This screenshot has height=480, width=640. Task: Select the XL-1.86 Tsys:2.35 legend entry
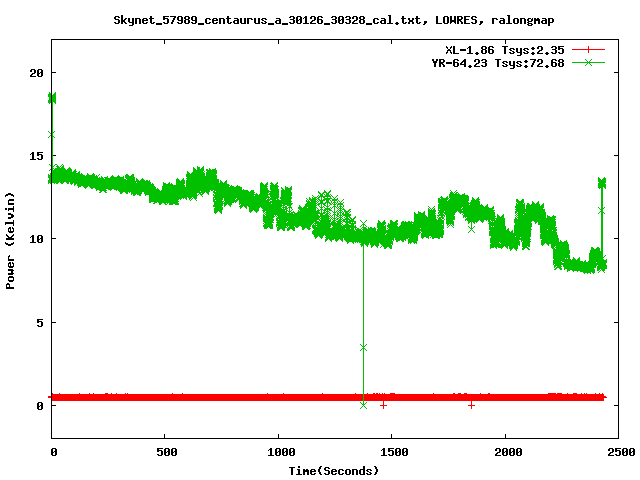click(x=504, y=50)
